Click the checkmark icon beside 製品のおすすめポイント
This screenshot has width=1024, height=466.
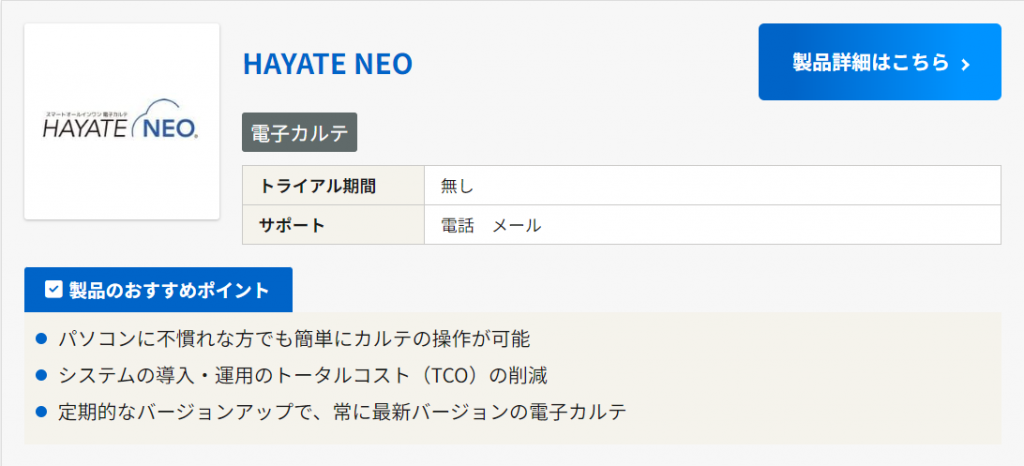pos(54,290)
